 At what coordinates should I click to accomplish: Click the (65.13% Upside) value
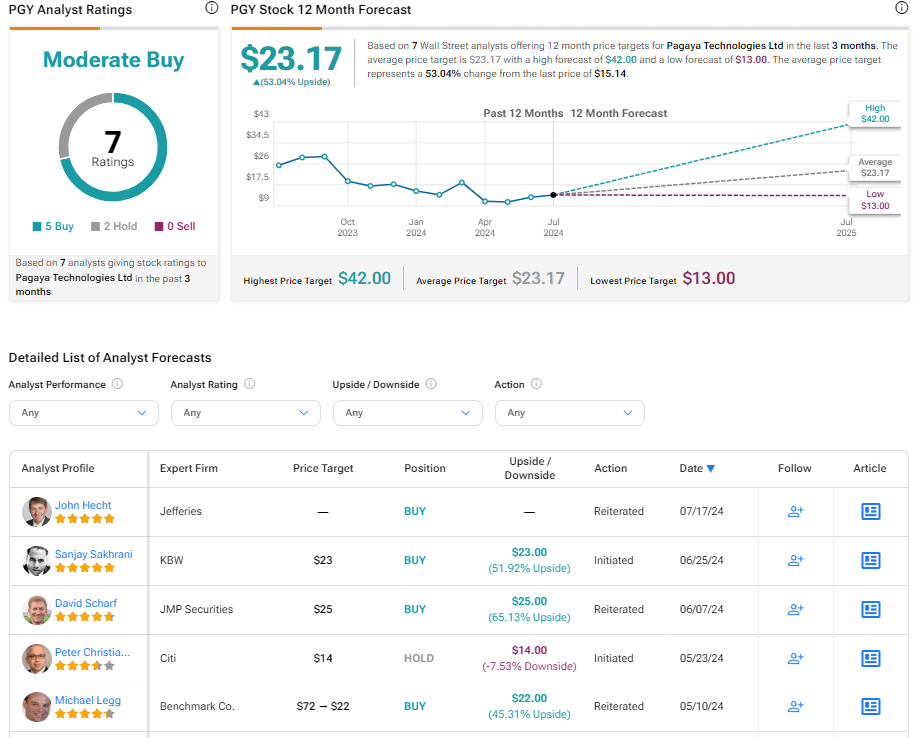(529, 617)
